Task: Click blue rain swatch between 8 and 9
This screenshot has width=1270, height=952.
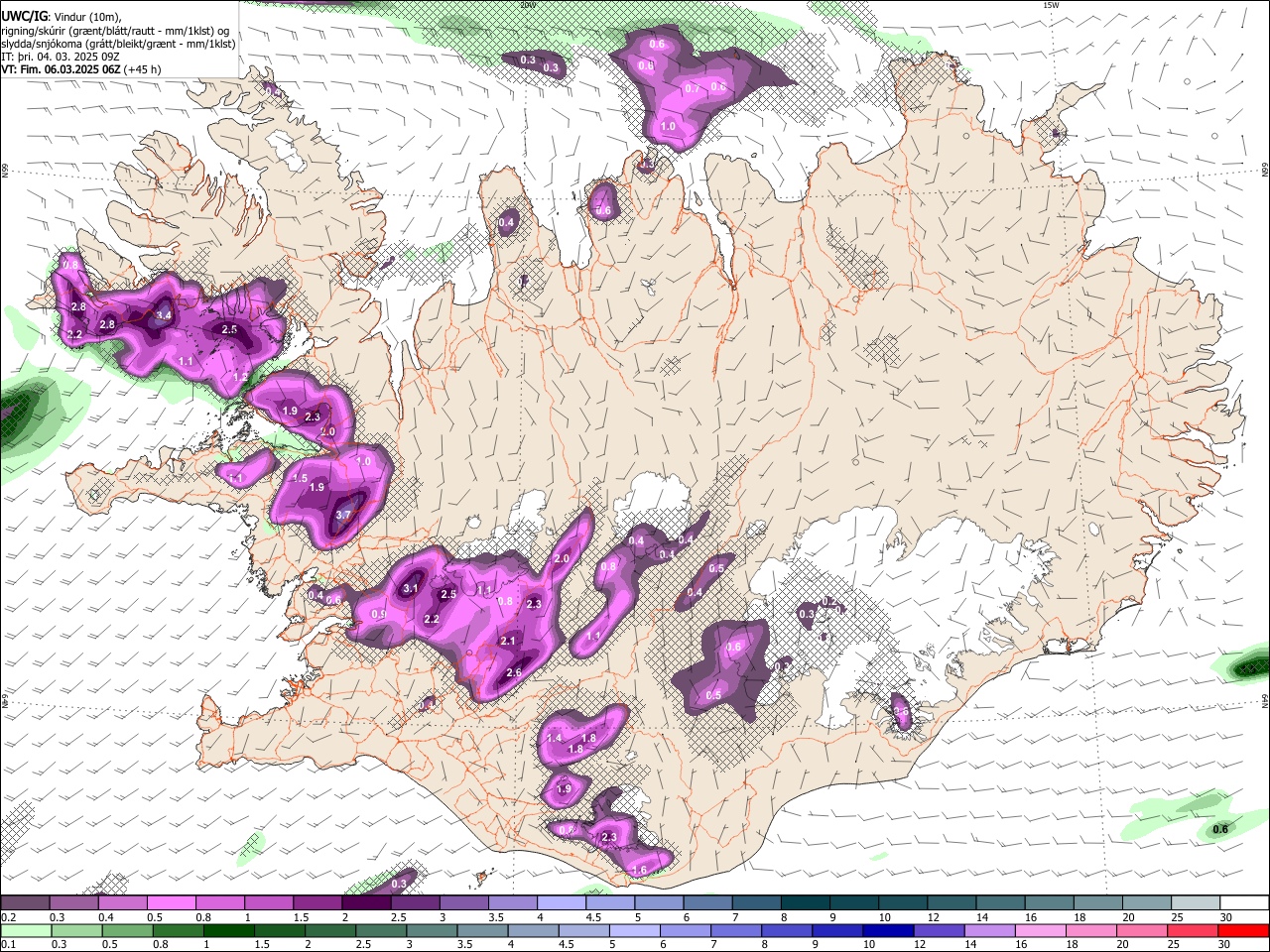Action: (787, 930)
